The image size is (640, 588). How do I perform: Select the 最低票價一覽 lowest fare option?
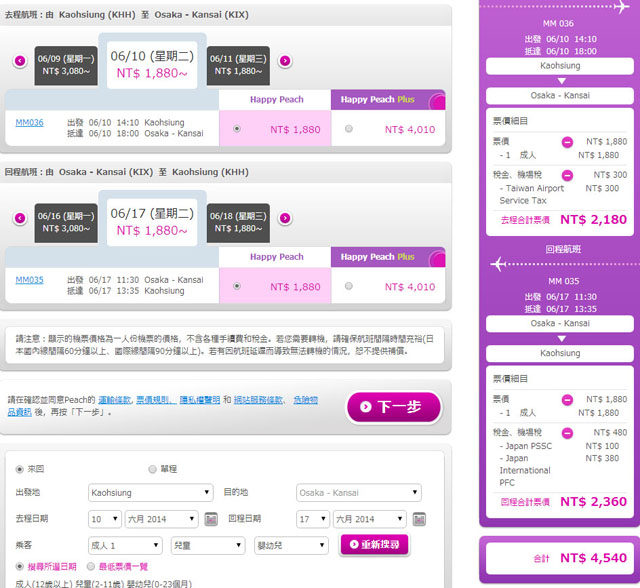(91, 566)
